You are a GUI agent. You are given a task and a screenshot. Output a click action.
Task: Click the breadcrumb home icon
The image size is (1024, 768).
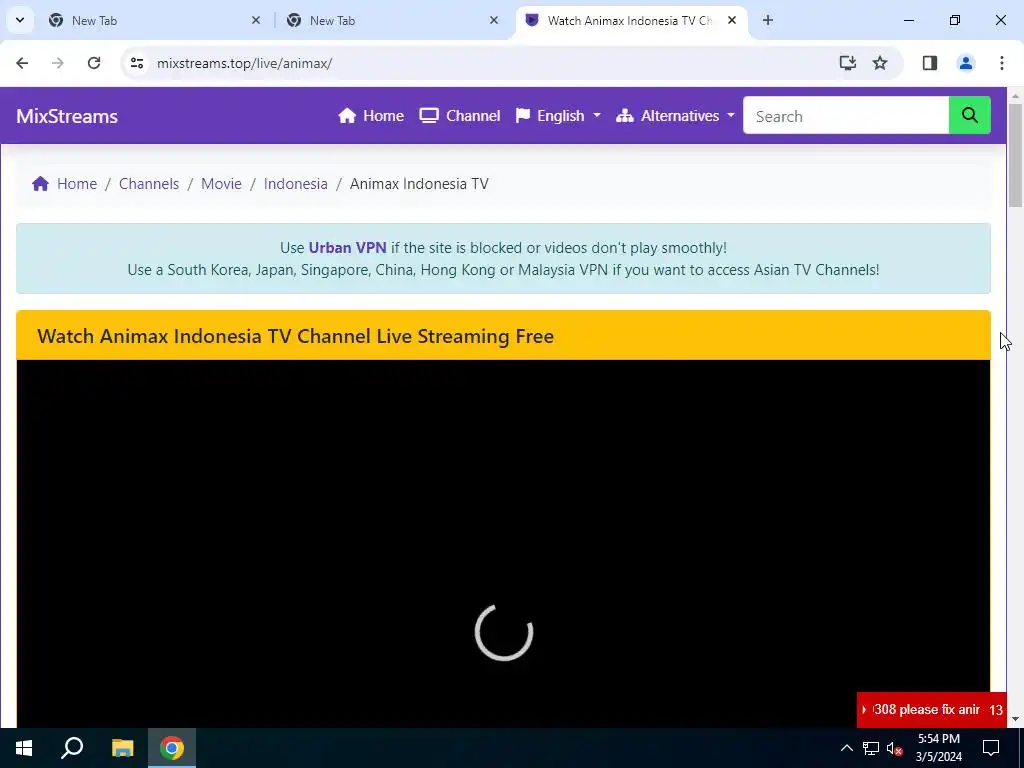(x=40, y=184)
